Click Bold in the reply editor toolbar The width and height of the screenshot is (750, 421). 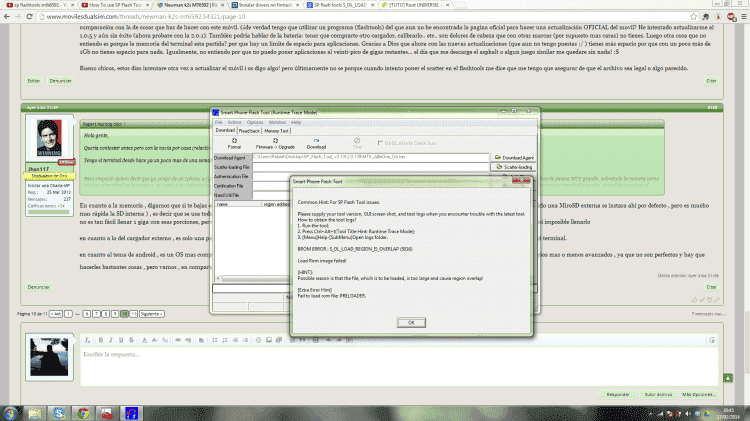[101, 340]
